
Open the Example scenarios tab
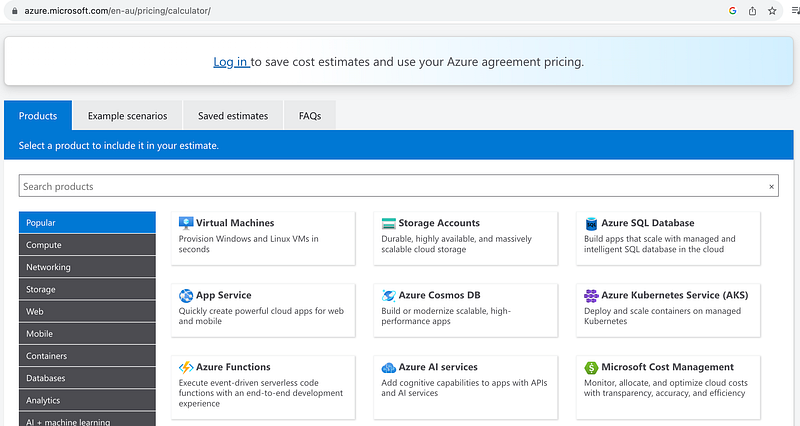pos(128,116)
